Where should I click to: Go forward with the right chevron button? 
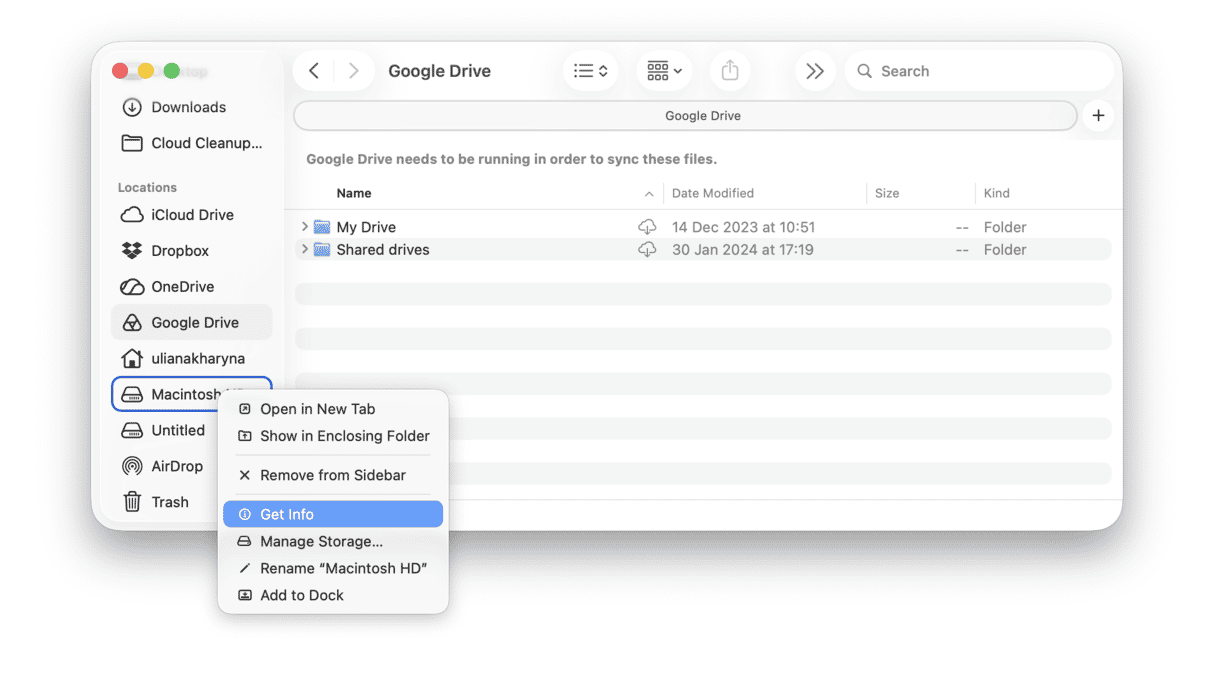pos(353,71)
